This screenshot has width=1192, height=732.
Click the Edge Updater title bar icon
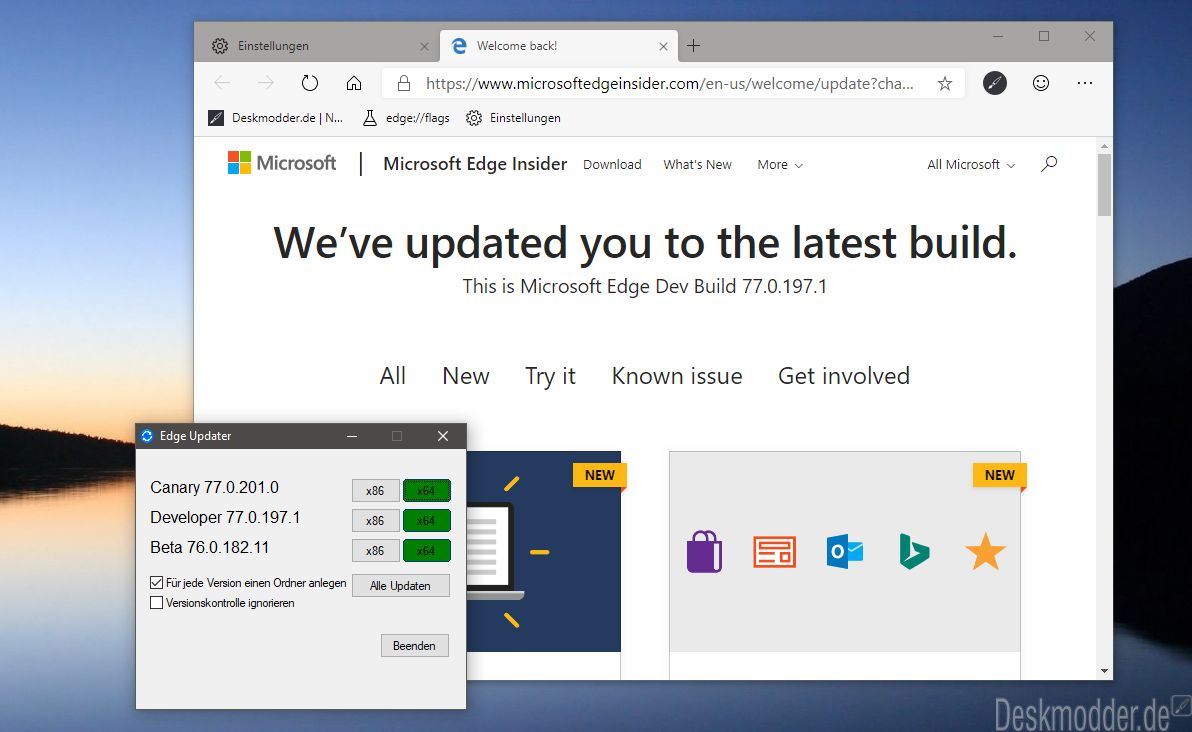pos(147,436)
